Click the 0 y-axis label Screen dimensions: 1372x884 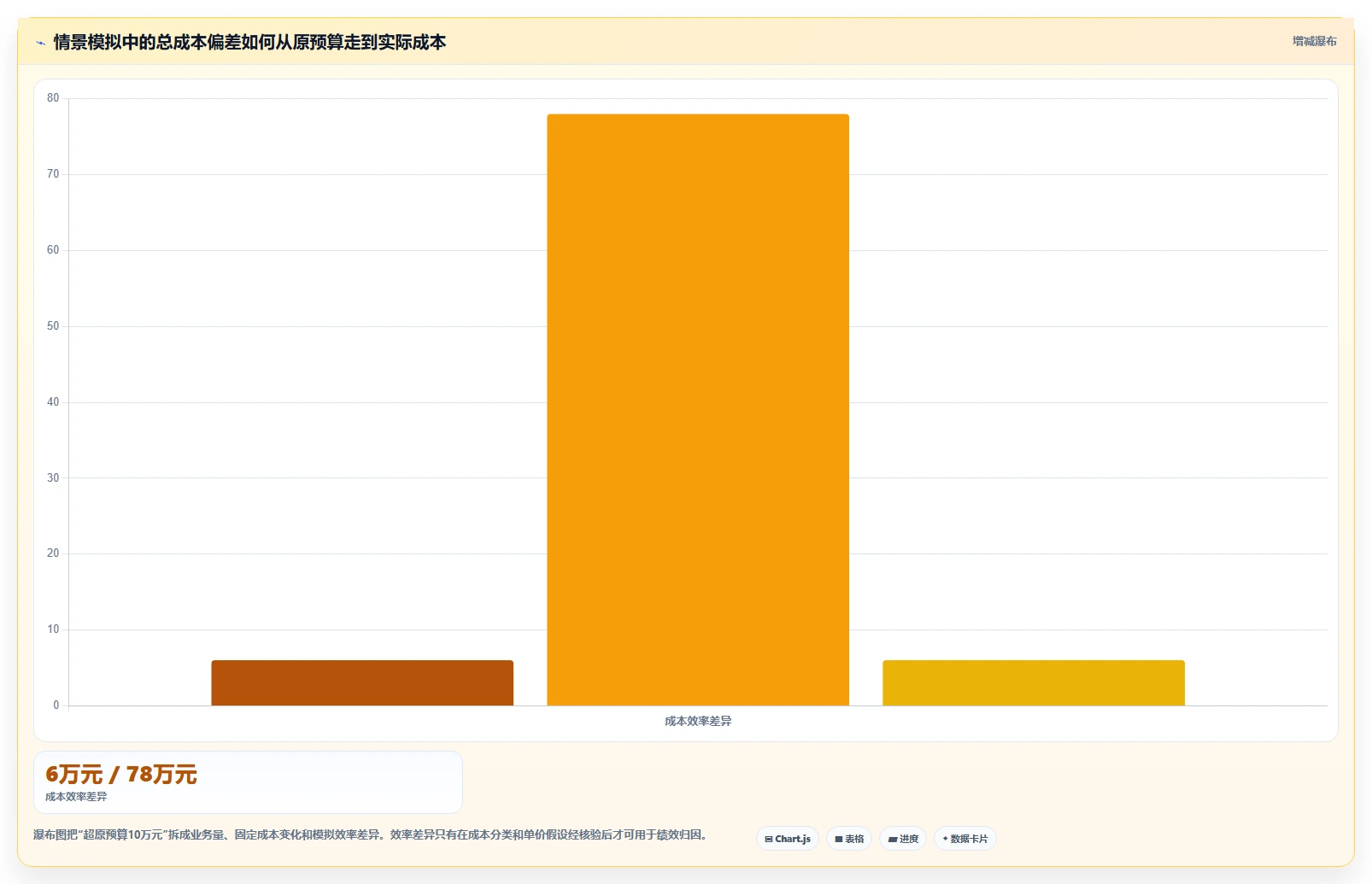(x=56, y=705)
